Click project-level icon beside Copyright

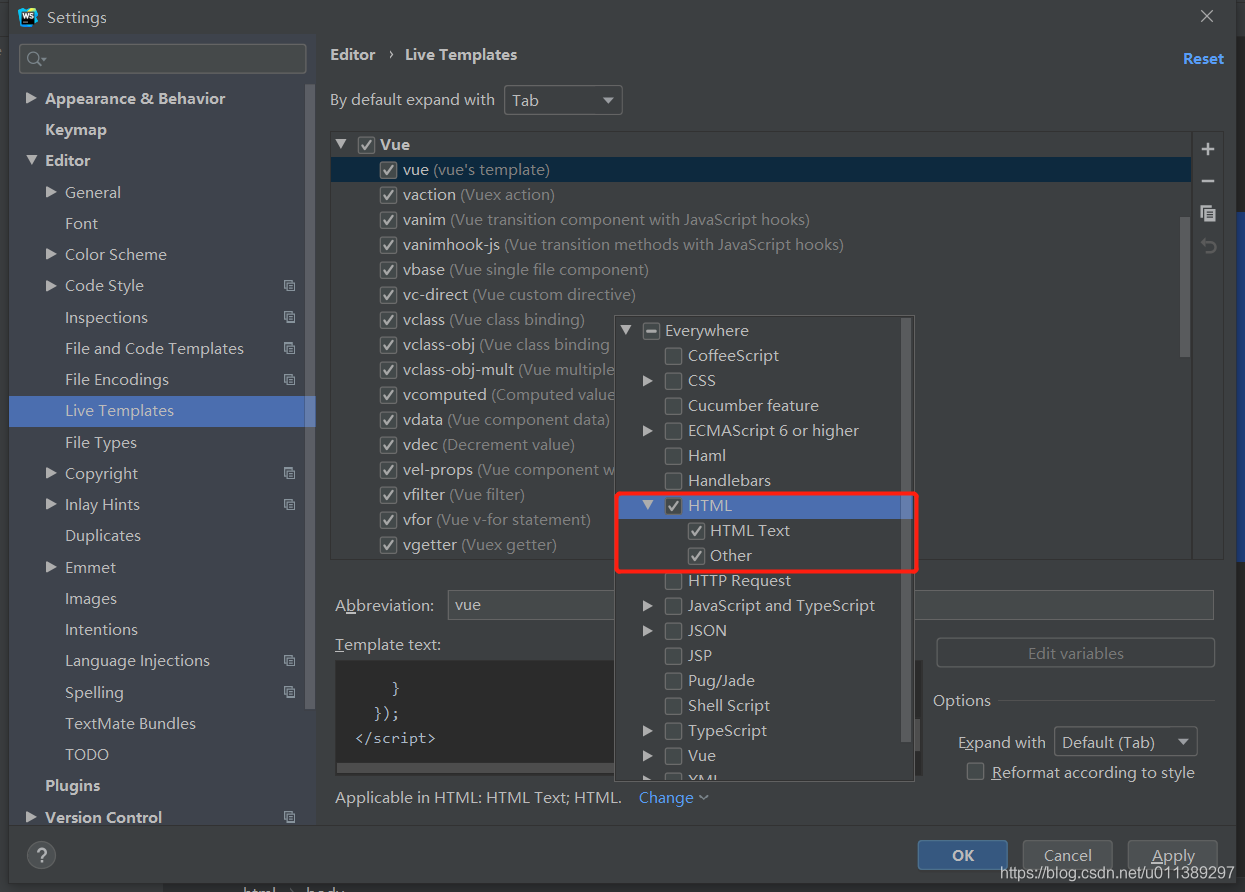[x=289, y=473]
